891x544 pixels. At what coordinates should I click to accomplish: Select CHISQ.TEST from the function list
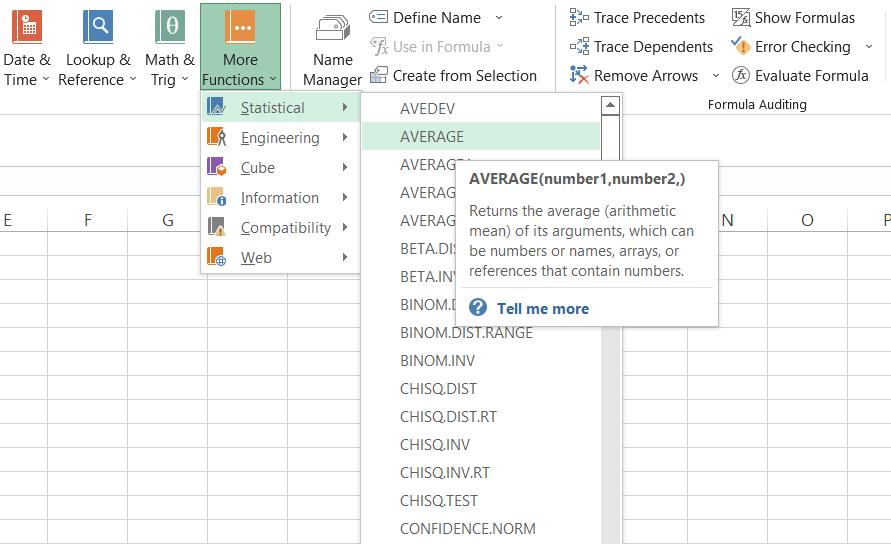(x=439, y=501)
